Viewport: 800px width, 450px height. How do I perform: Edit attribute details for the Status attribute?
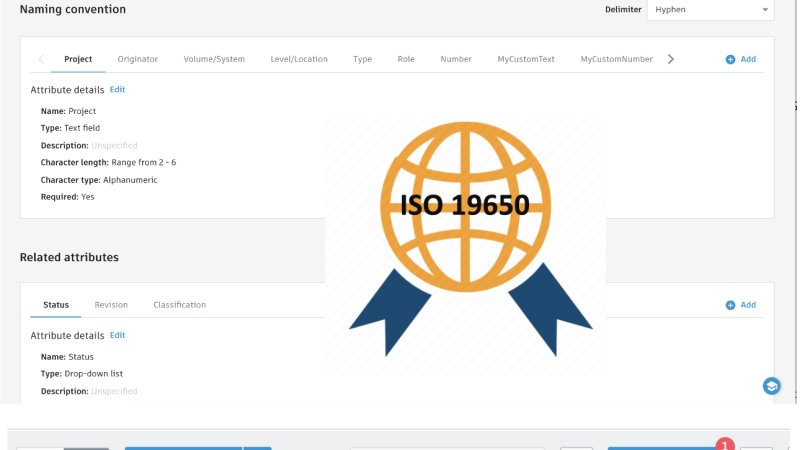tap(117, 335)
